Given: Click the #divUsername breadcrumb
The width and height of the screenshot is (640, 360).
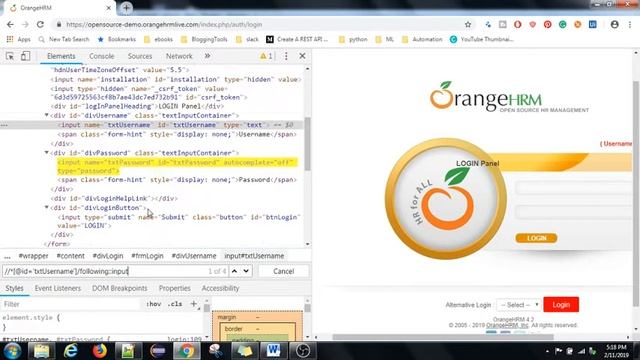Looking at the screenshot, I should [x=194, y=256].
